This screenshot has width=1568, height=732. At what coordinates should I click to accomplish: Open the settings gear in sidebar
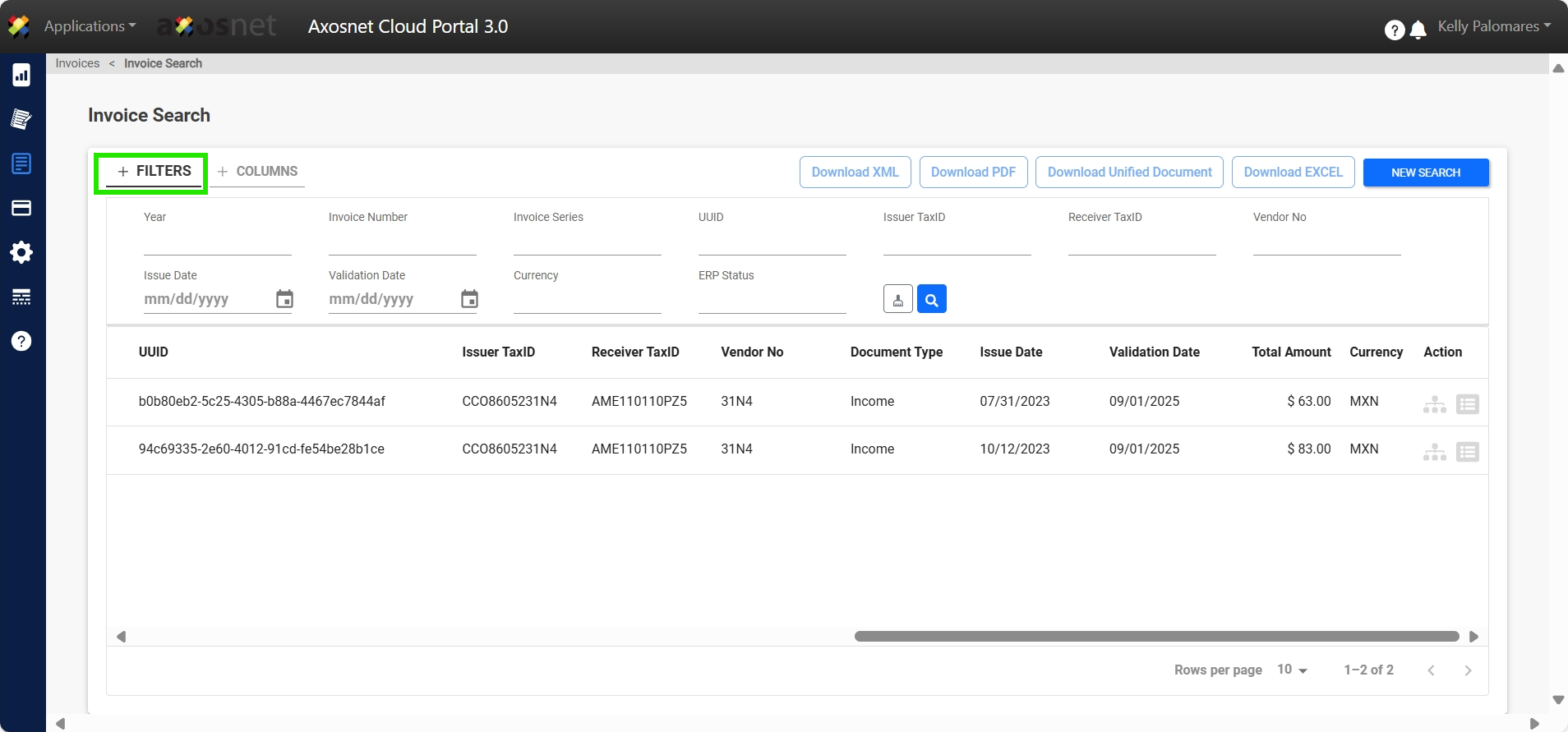click(x=21, y=252)
